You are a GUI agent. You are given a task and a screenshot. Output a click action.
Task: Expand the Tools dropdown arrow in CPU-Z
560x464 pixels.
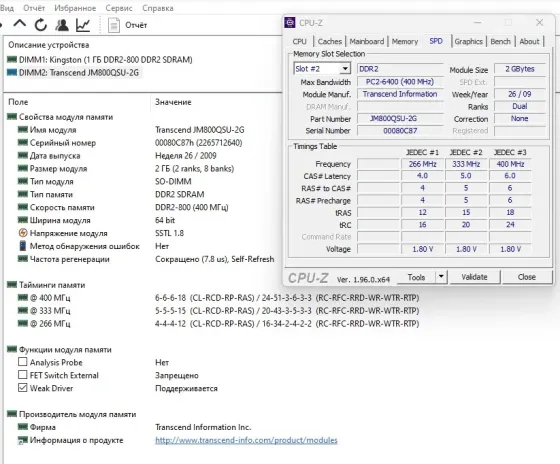441,276
